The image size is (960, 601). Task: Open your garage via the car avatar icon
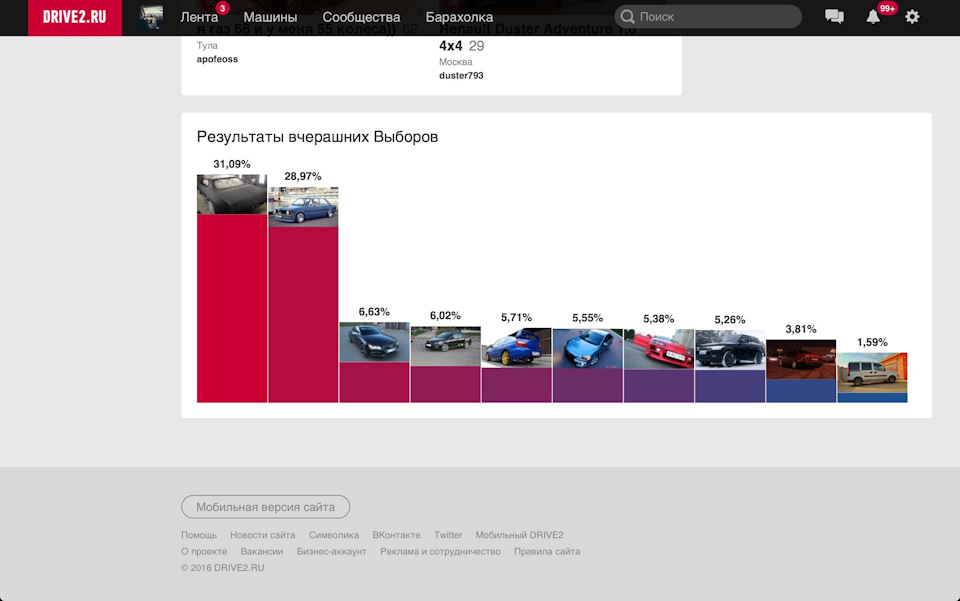tap(150, 16)
